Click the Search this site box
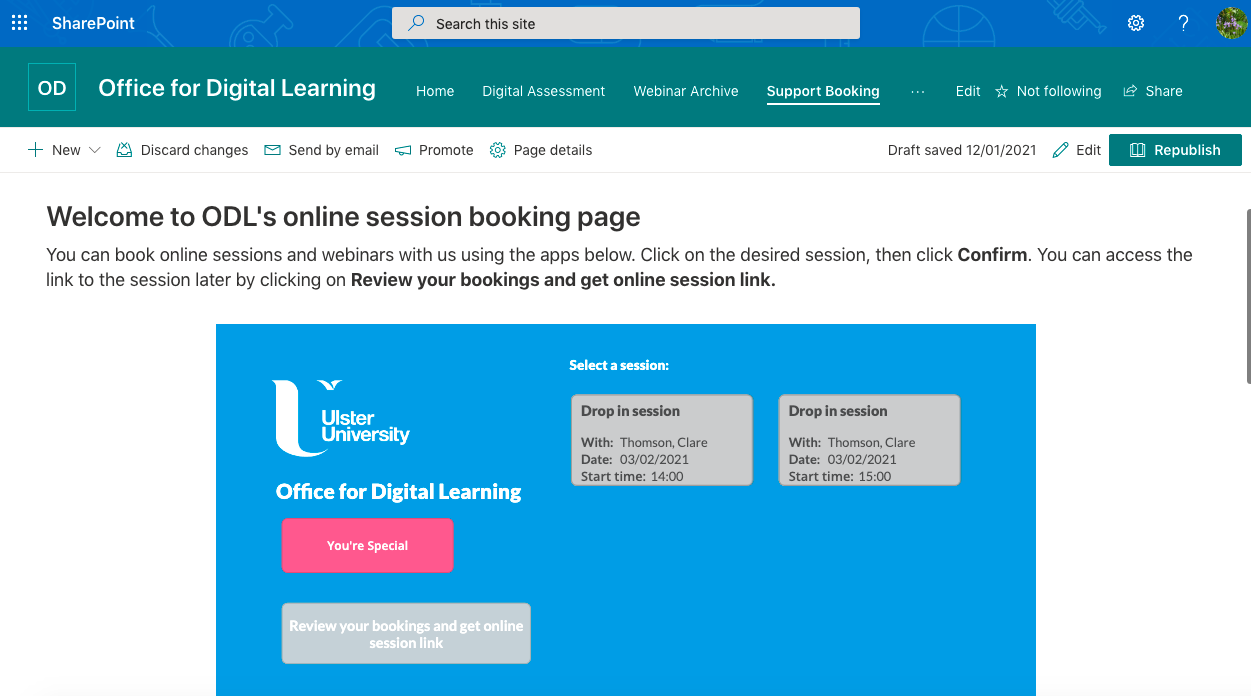This screenshot has width=1251, height=696. coord(626,23)
